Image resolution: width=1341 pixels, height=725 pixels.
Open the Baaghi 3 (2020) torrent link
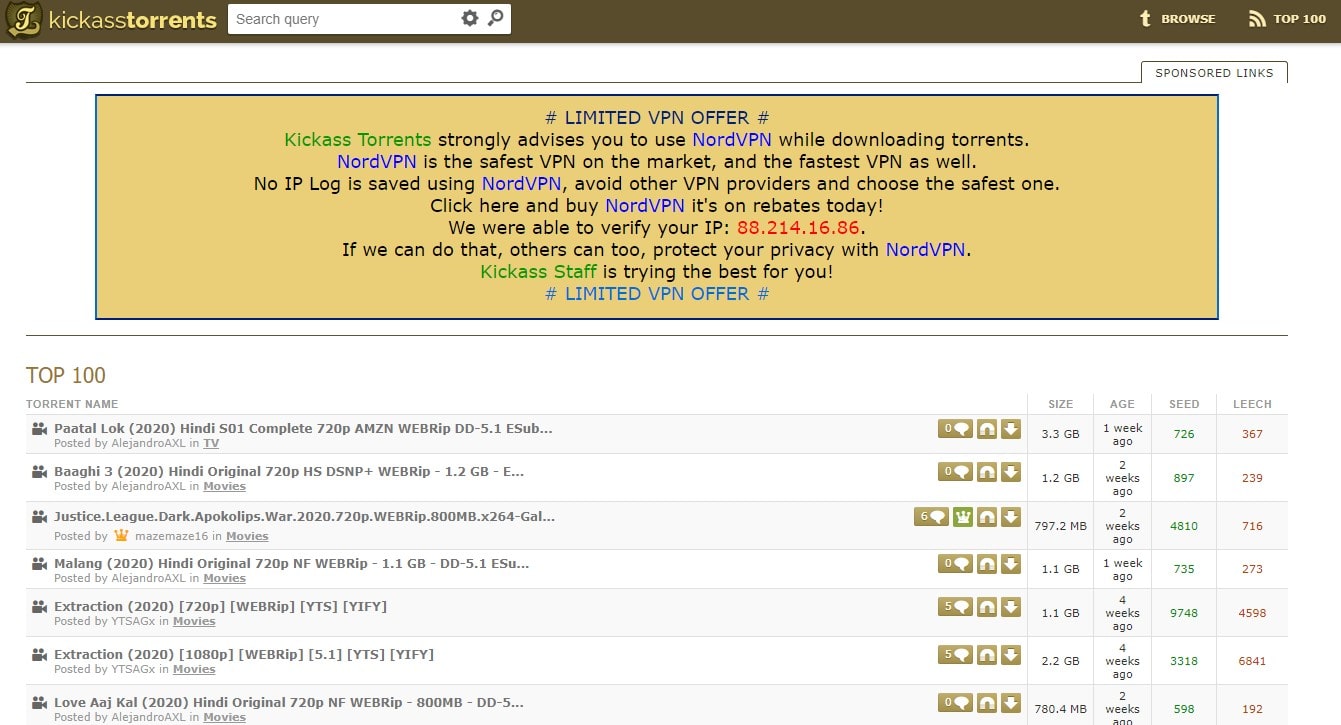[x=289, y=471]
